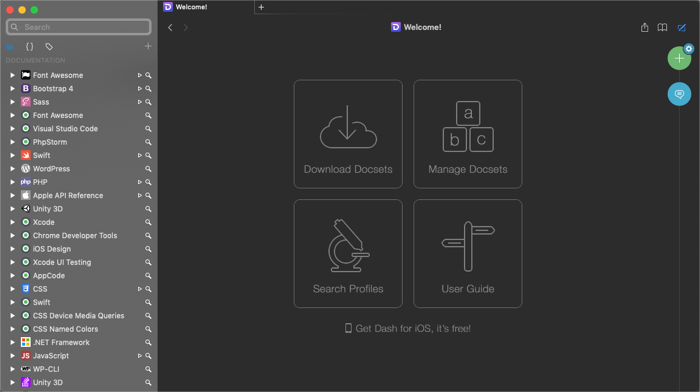Select the CSS Named Colors row

click(79, 329)
